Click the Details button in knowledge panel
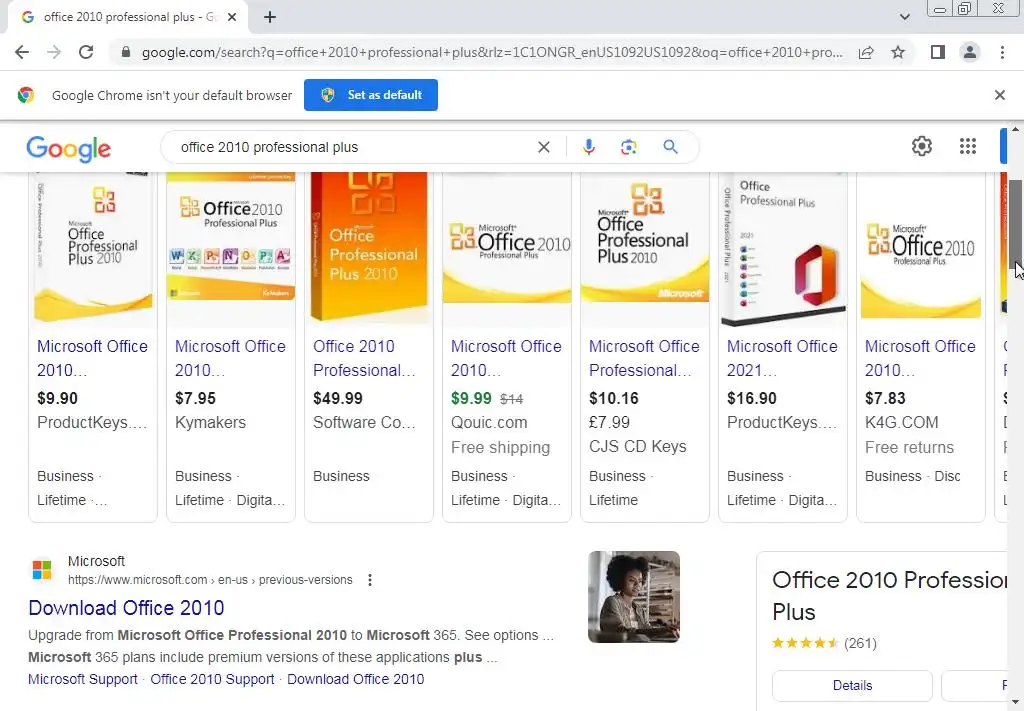Viewport: 1024px width, 711px height. click(852, 686)
